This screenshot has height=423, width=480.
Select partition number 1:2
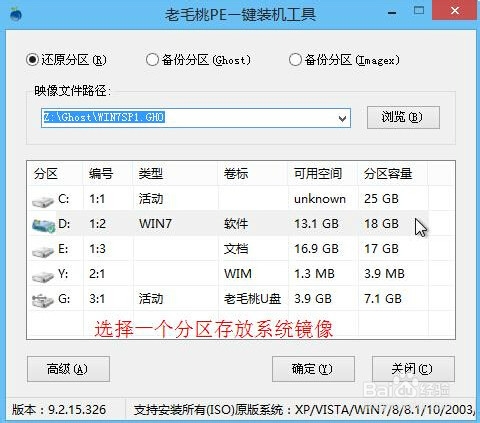pyautogui.click(x=97, y=224)
